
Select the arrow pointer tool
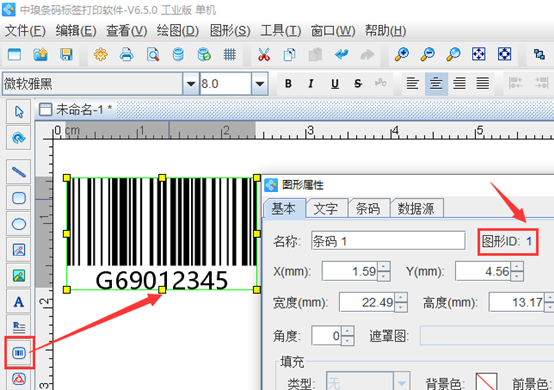pyautogui.click(x=19, y=112)
